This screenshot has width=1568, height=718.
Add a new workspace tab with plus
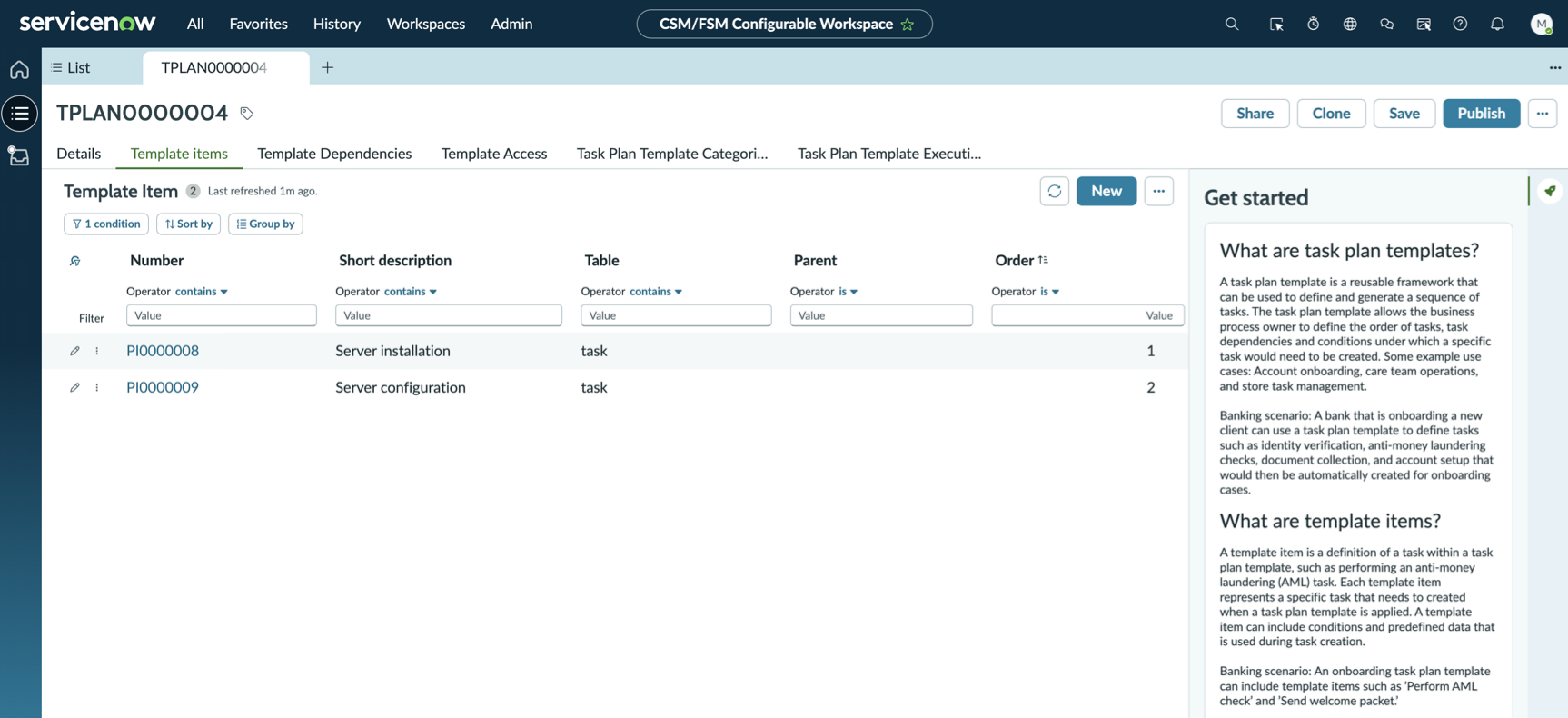pyautogui.click(x=327, y=67)
